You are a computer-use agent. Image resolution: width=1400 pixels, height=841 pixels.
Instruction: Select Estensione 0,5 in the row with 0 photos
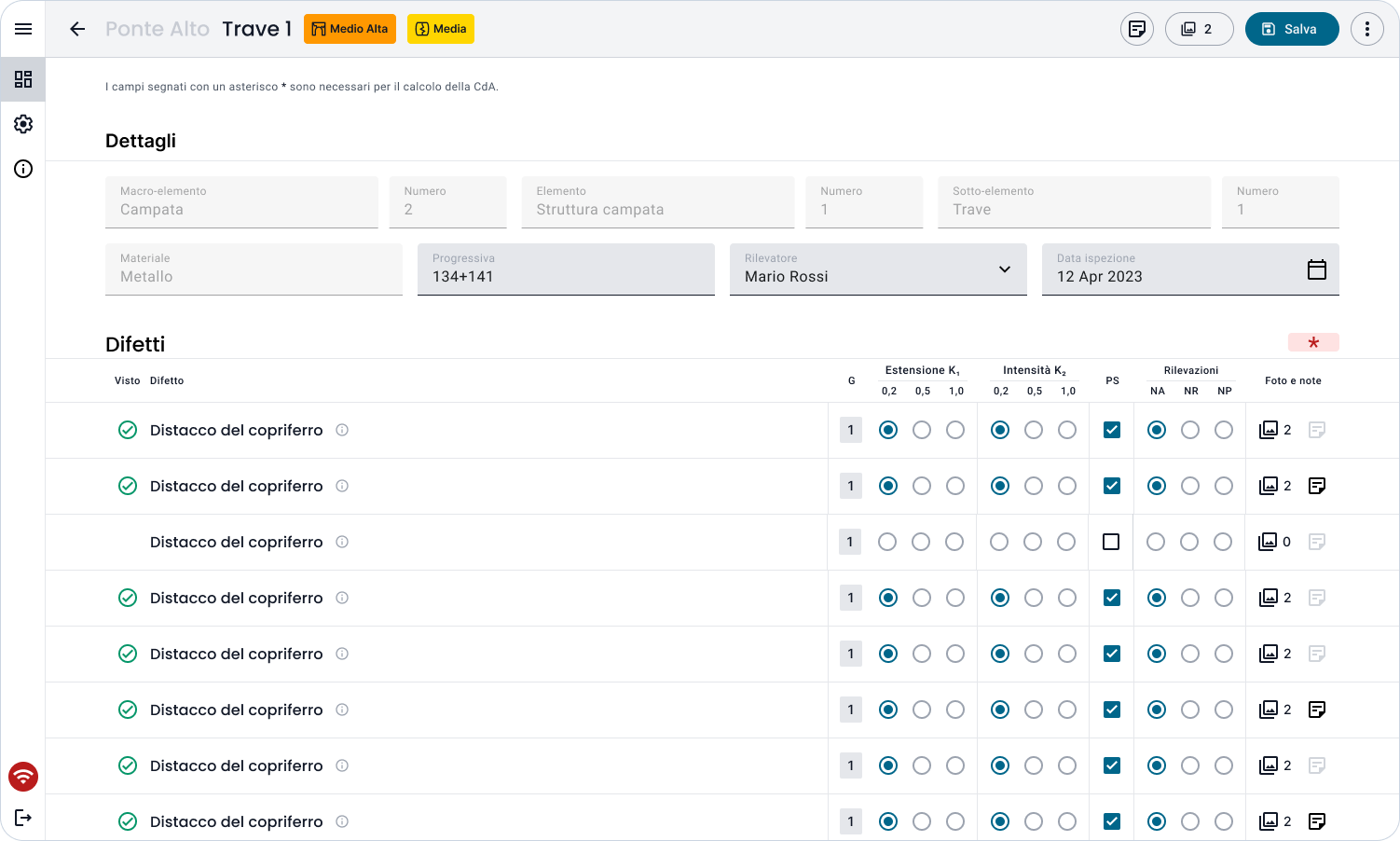tap(921, 542)
